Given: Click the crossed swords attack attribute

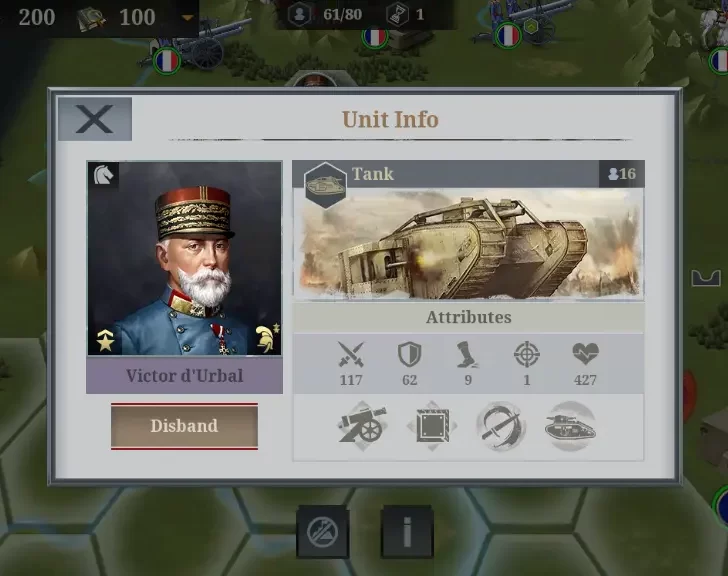Looking at the screenshot, I should pyautogui.click(x=351, y=355).
